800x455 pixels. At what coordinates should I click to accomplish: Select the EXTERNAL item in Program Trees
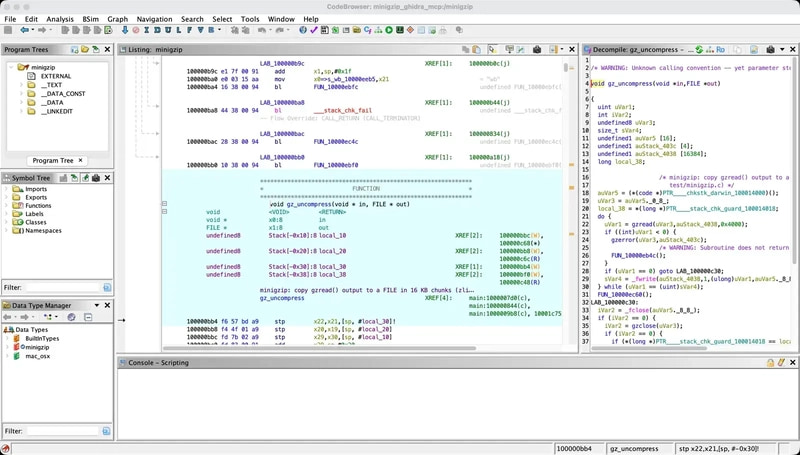[56, 76]
